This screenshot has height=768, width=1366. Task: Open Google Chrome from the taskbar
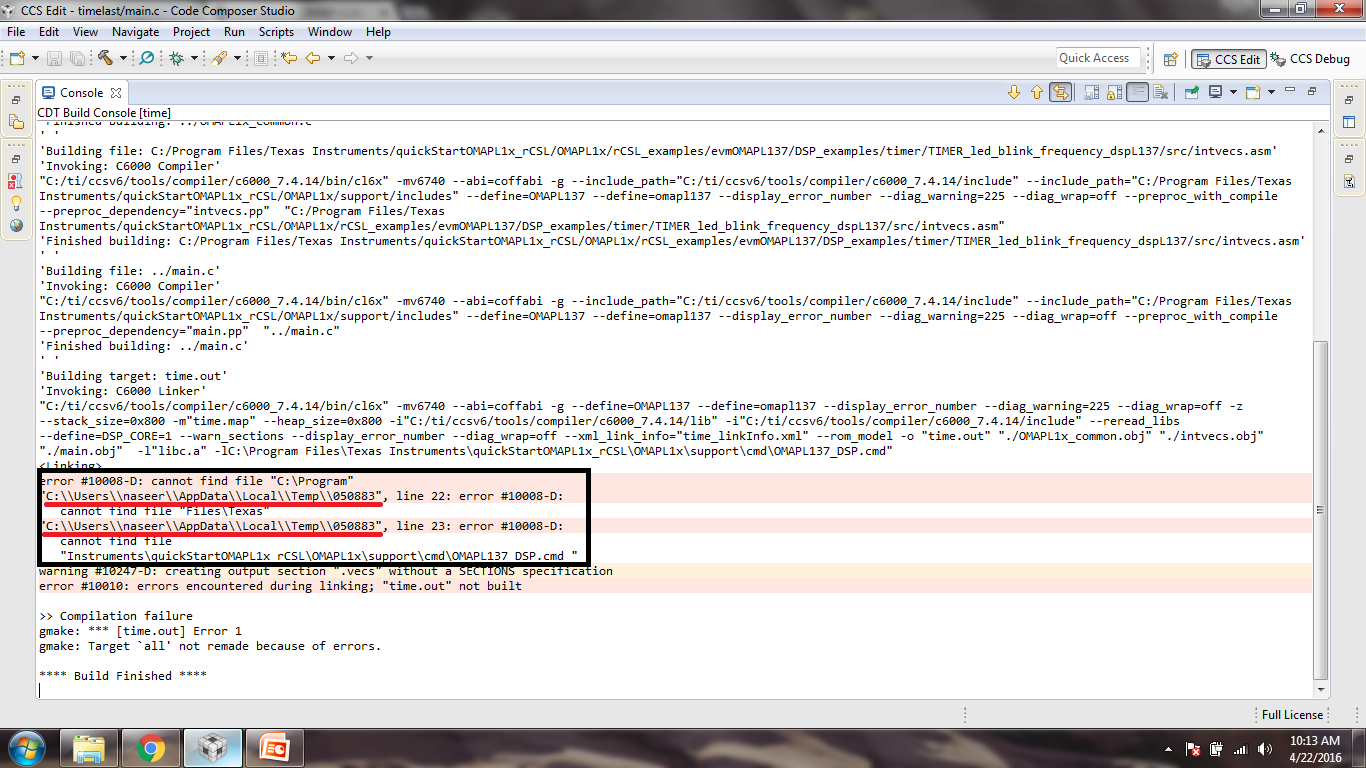click(x=152, y=748)
